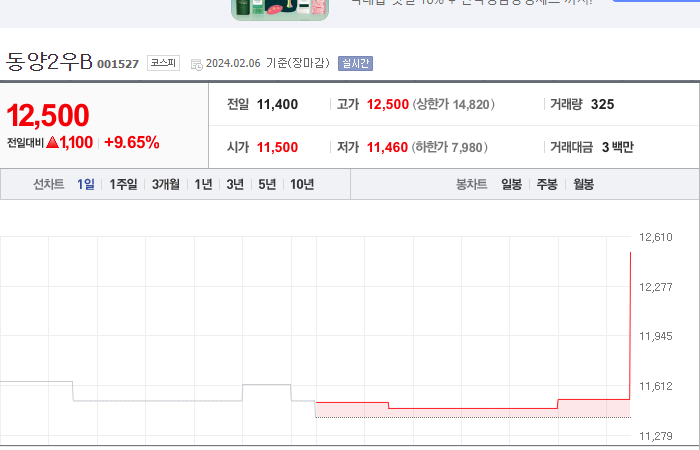This screenshot has width=700, height=450.
Task: Click the chart axis label 11,612
Action: pos(655,386)
